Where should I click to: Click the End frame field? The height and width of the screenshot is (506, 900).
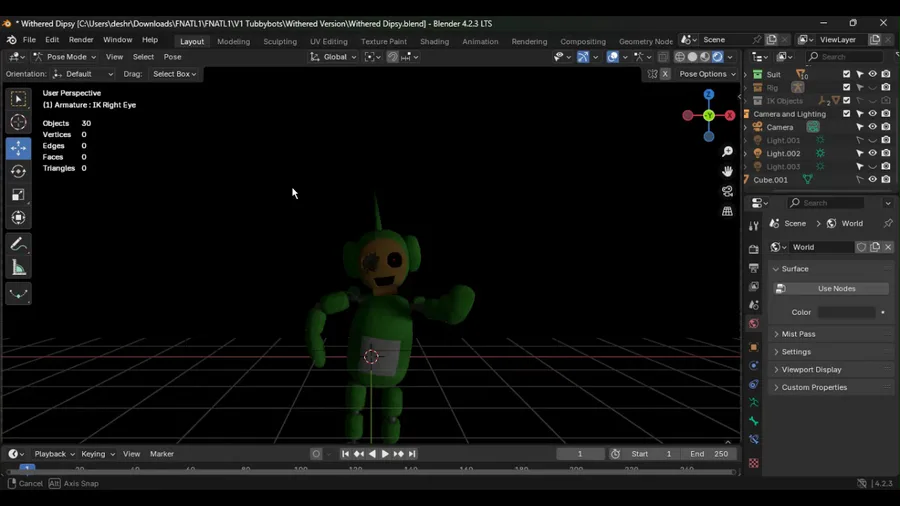coord(709,454)
